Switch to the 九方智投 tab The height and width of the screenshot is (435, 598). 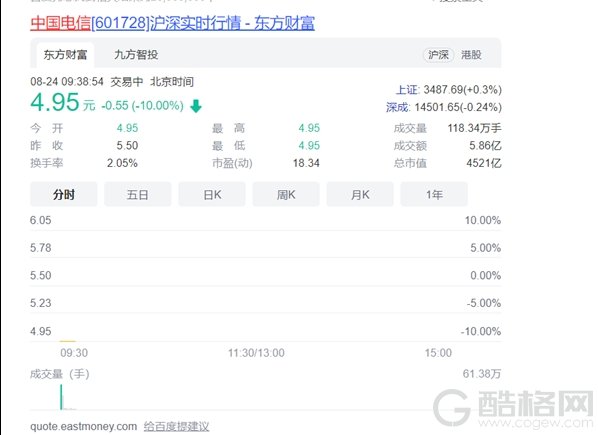(x=136, y=55)
